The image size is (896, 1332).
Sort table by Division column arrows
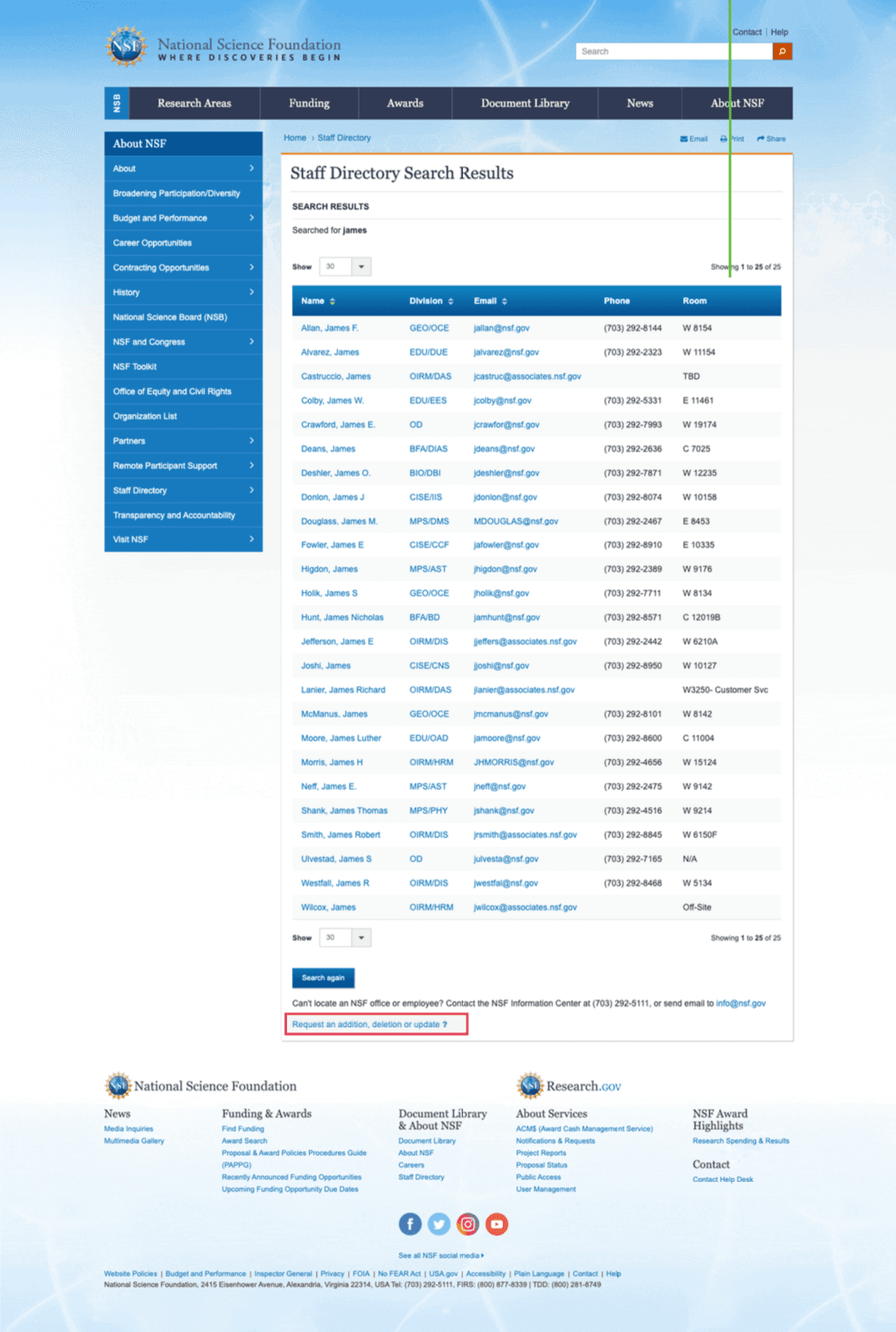pyautogui.click(x=451, y=301)
